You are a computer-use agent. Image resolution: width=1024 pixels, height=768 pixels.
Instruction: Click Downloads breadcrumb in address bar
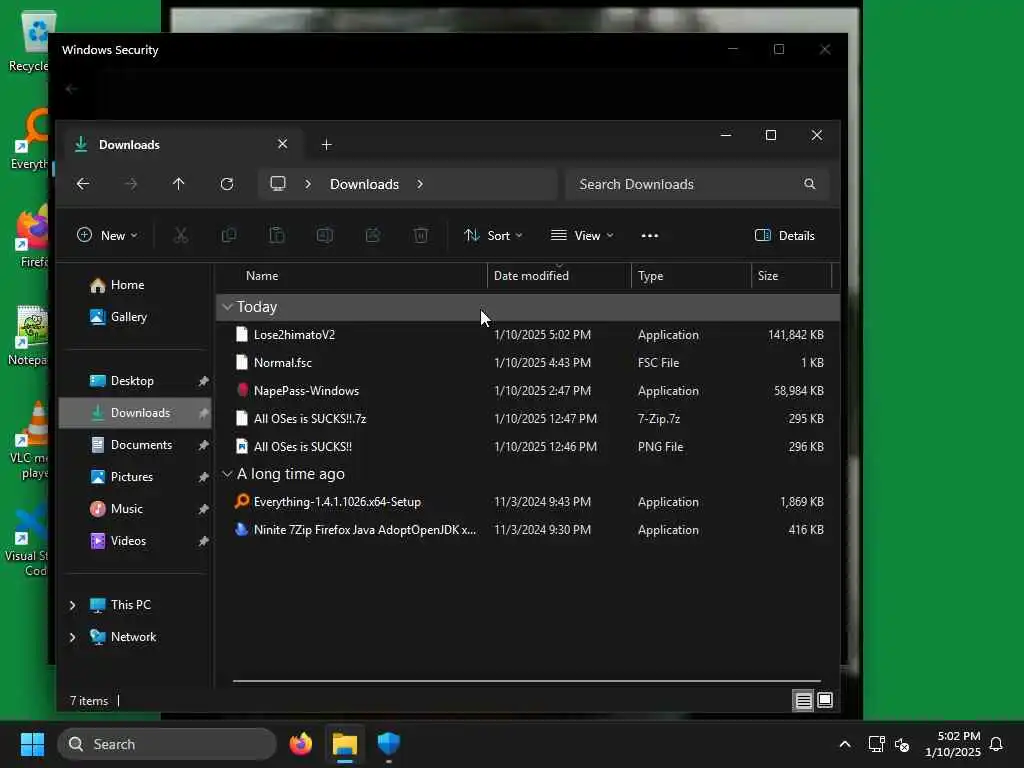[364, 184]
